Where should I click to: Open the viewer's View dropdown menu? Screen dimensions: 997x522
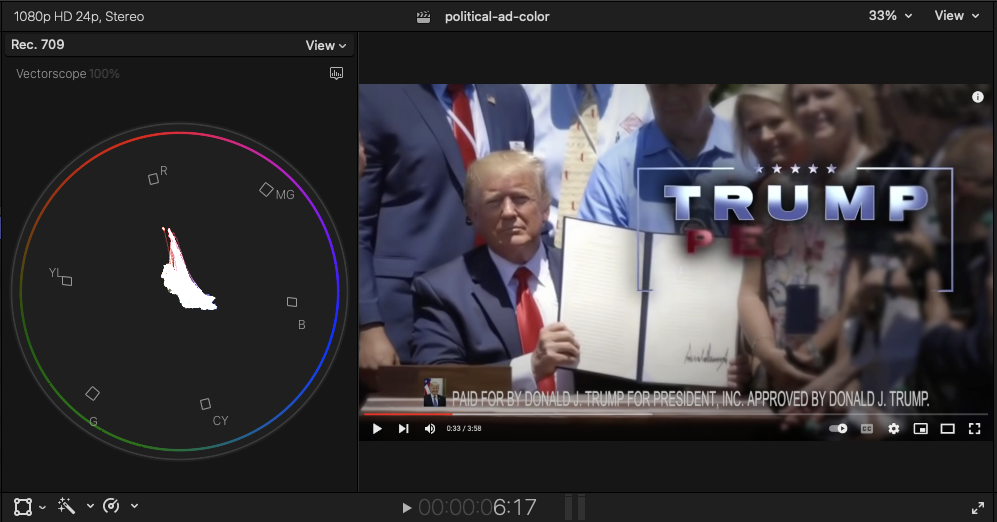(955, 16)
